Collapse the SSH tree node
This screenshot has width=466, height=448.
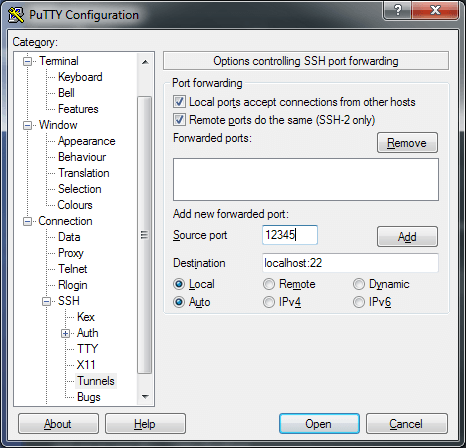coord(46,302)
